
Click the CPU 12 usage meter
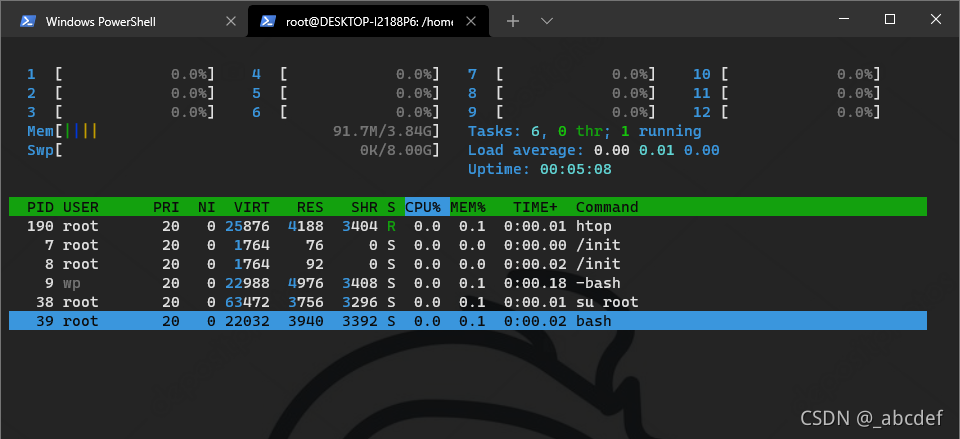[787, 113]
